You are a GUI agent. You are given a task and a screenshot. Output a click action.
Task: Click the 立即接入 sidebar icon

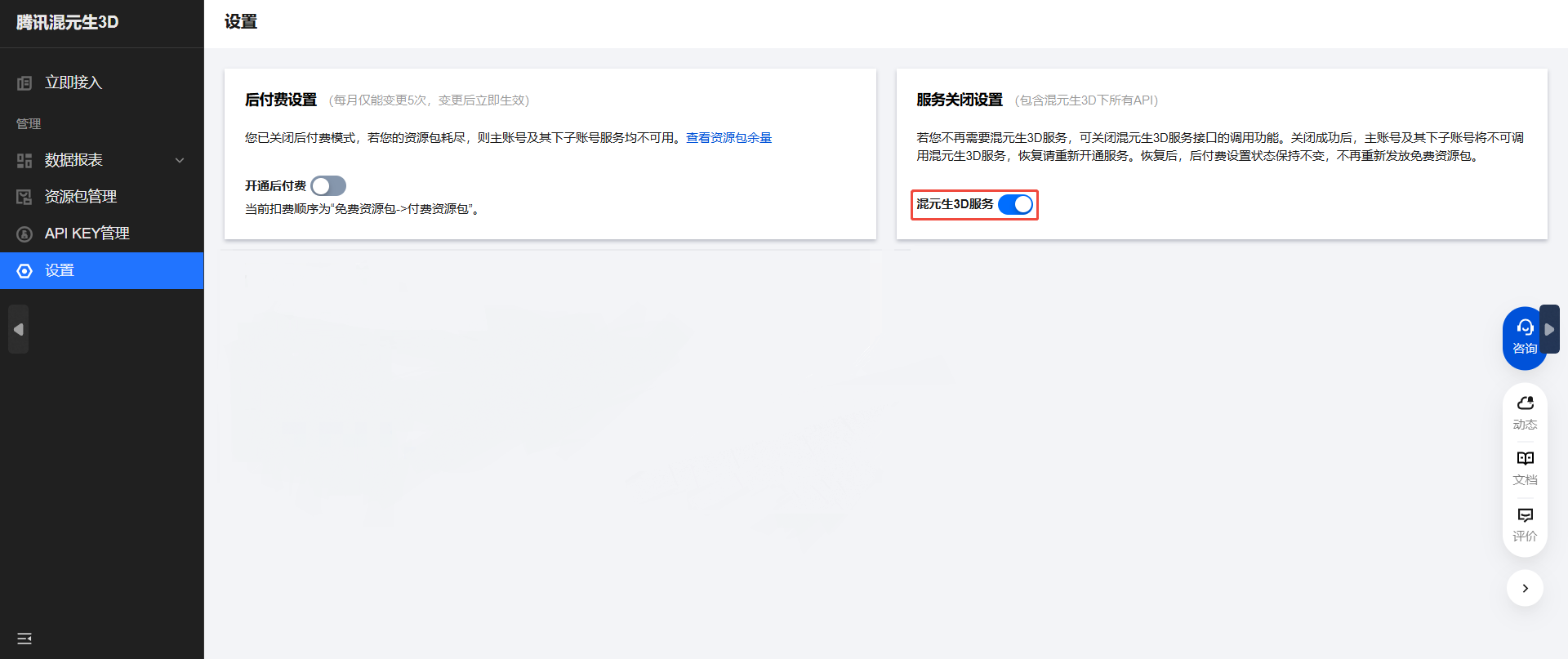coord(24,83)
